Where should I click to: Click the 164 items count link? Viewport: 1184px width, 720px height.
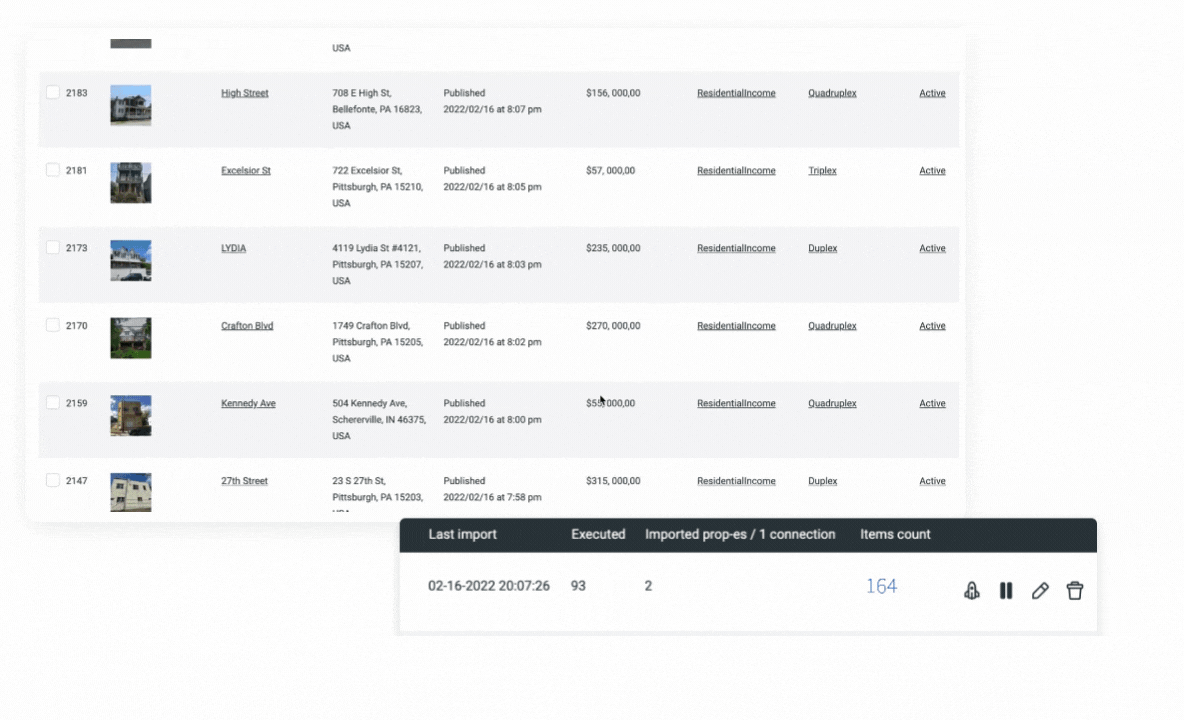tap(881, 586)
